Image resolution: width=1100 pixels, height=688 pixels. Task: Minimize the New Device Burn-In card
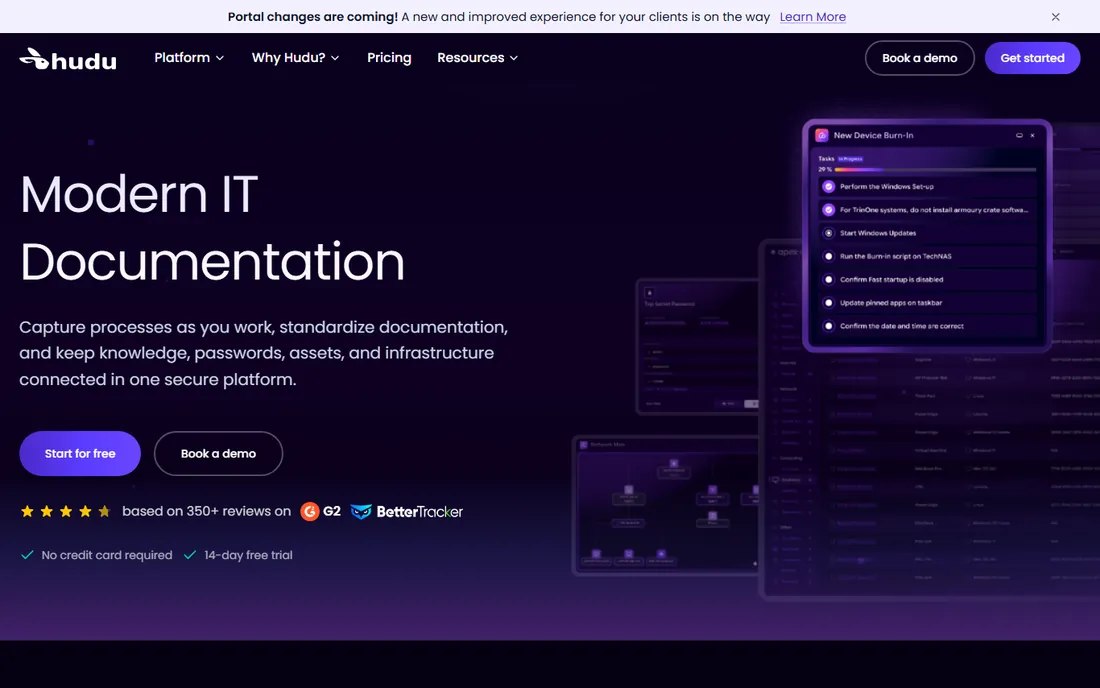[1019, 135]
